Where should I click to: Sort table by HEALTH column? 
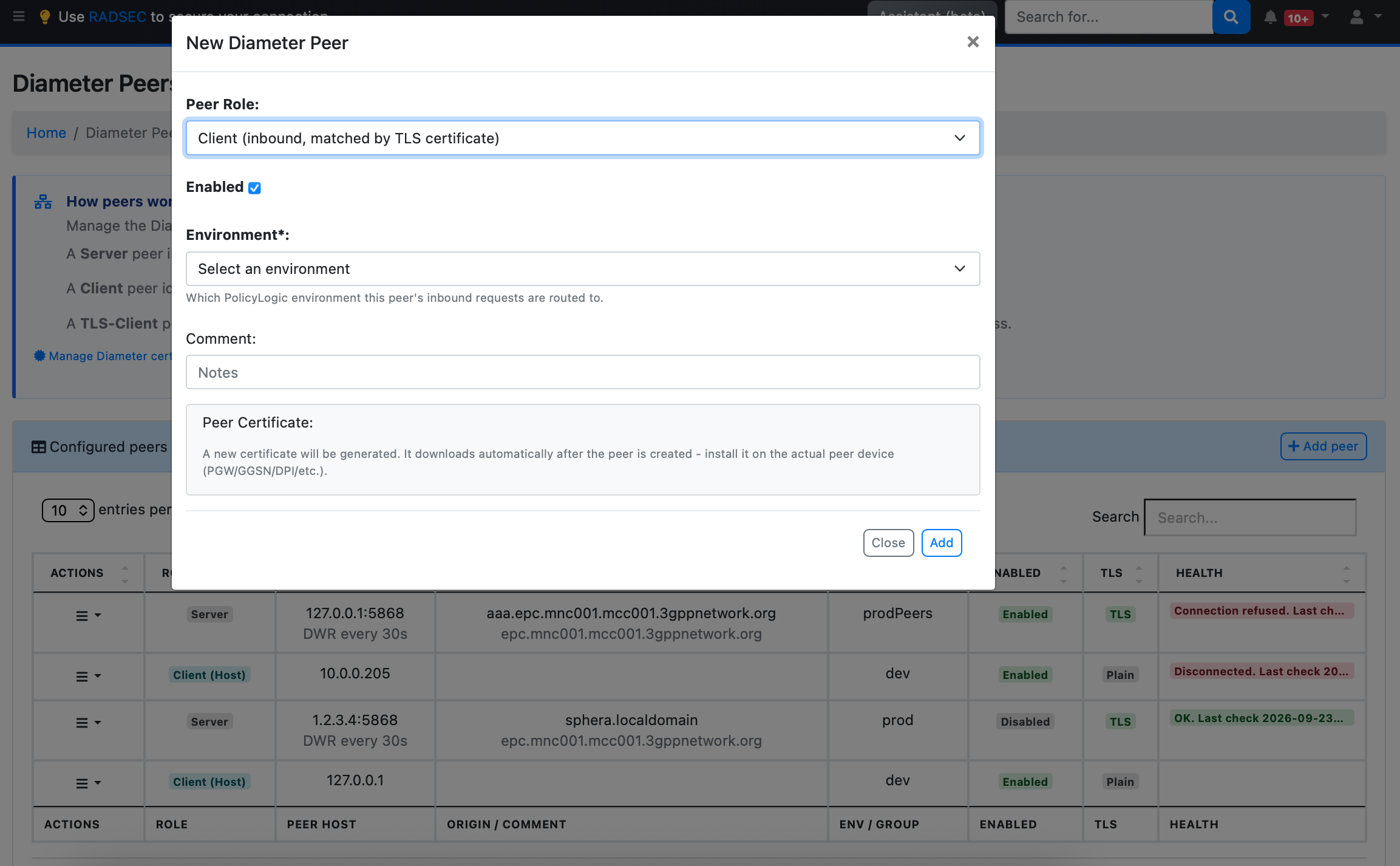click(x=1262, y=573)
